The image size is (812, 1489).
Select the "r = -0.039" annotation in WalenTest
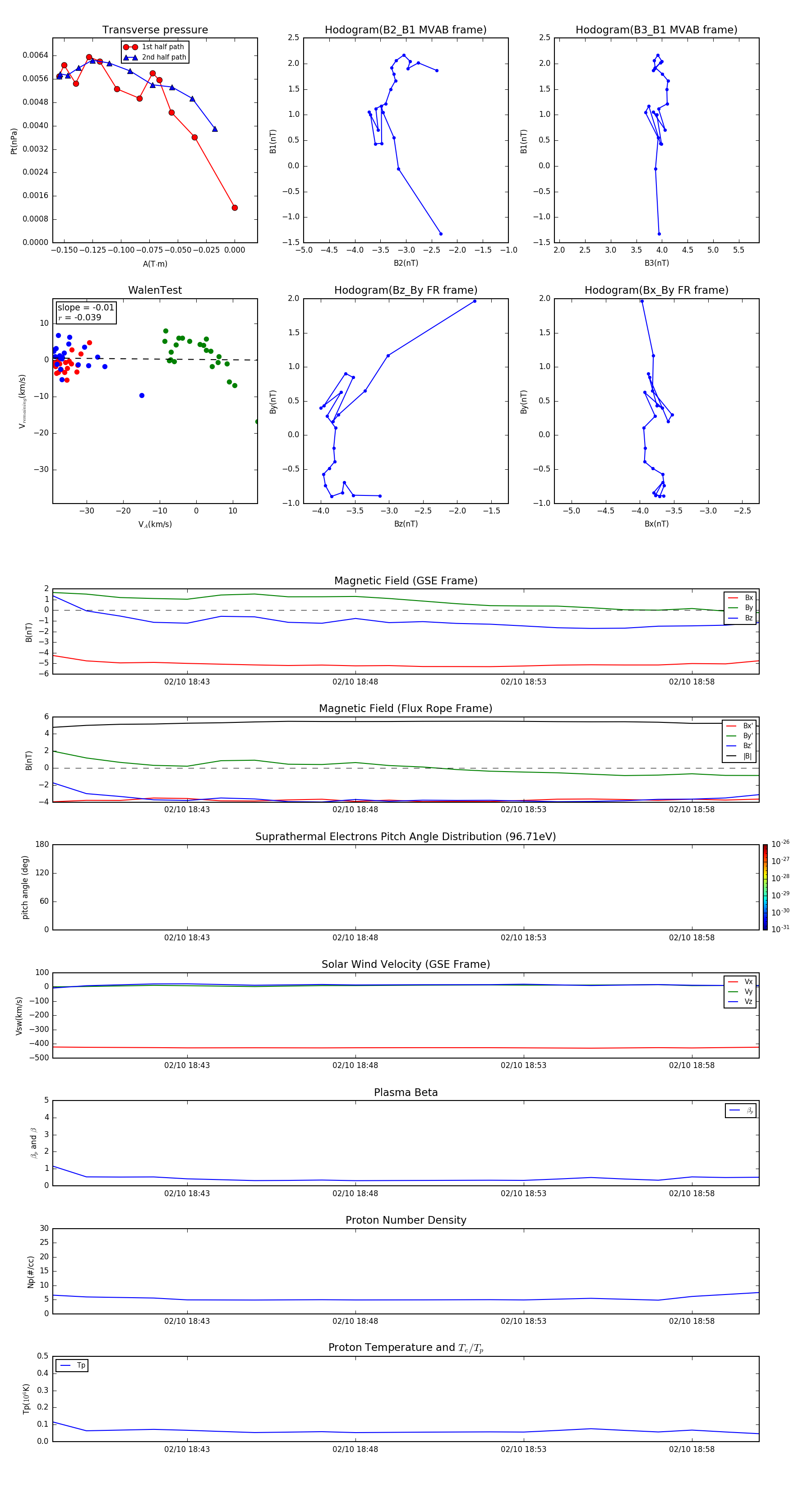pos(80,317)
